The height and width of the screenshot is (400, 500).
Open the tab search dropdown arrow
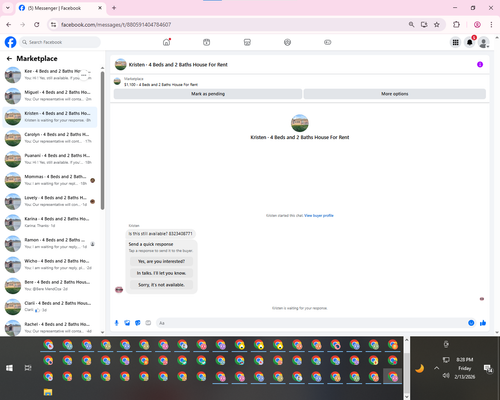pos(8,8)
